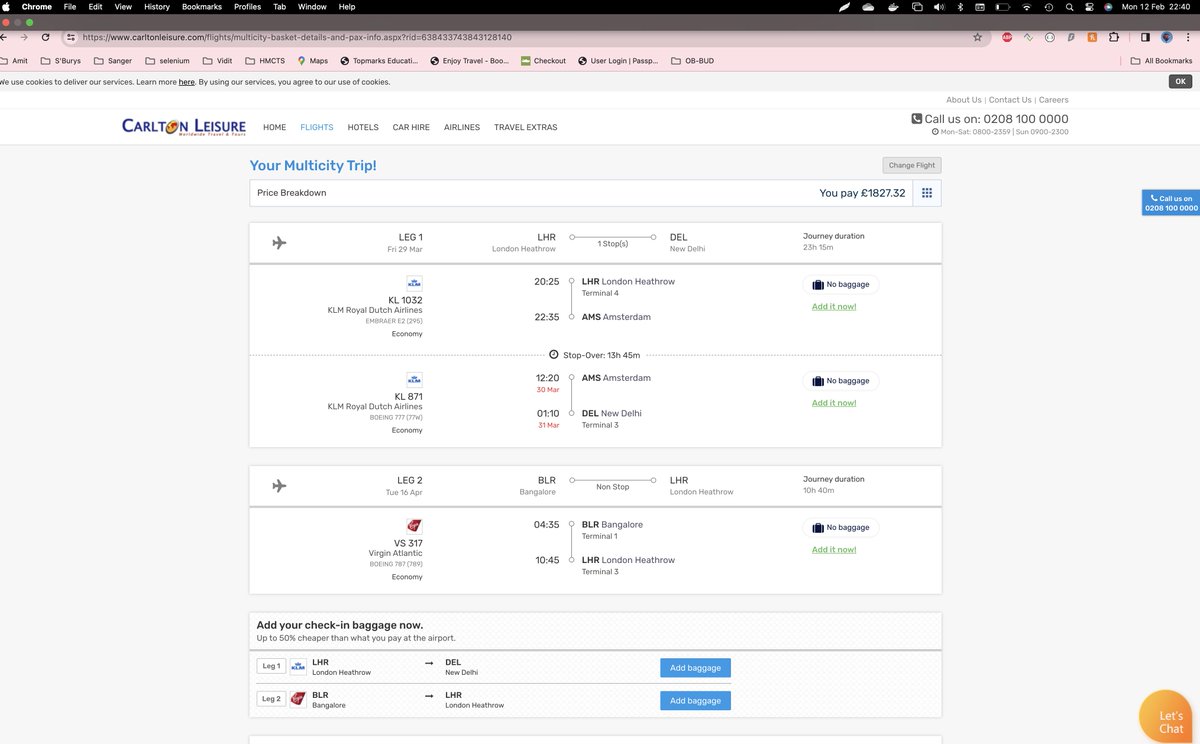Bookmark this page with star icon

[977, 37]
